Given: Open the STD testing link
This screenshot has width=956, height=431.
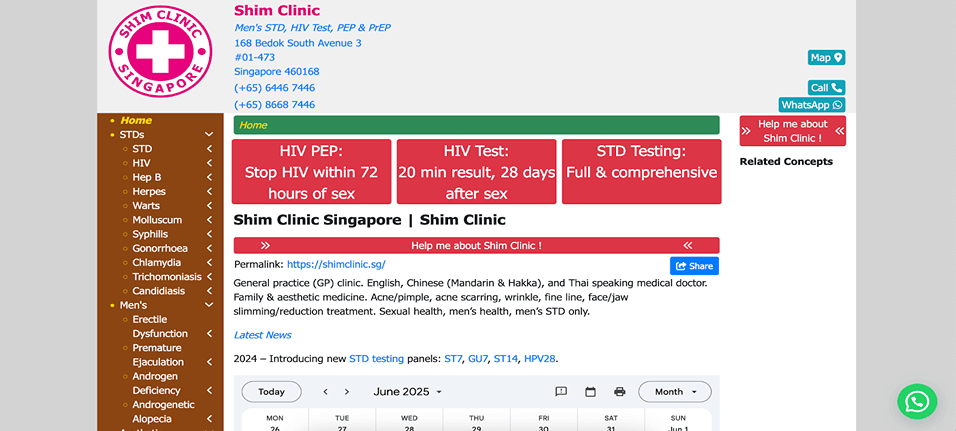Looking at the screenshot, I should (x=376, y=359).
